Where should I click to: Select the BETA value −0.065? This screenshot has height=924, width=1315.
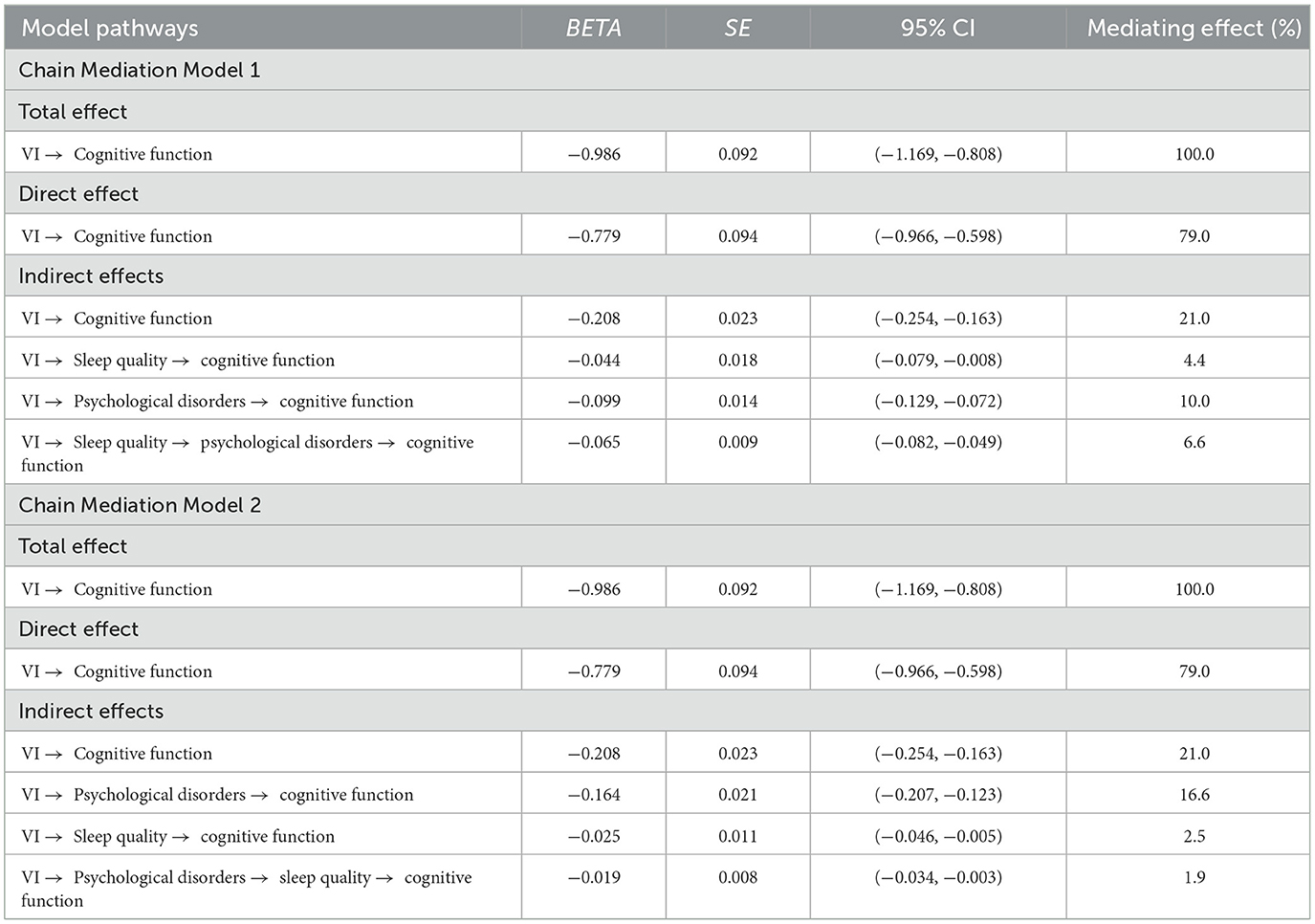coord(594,443)
